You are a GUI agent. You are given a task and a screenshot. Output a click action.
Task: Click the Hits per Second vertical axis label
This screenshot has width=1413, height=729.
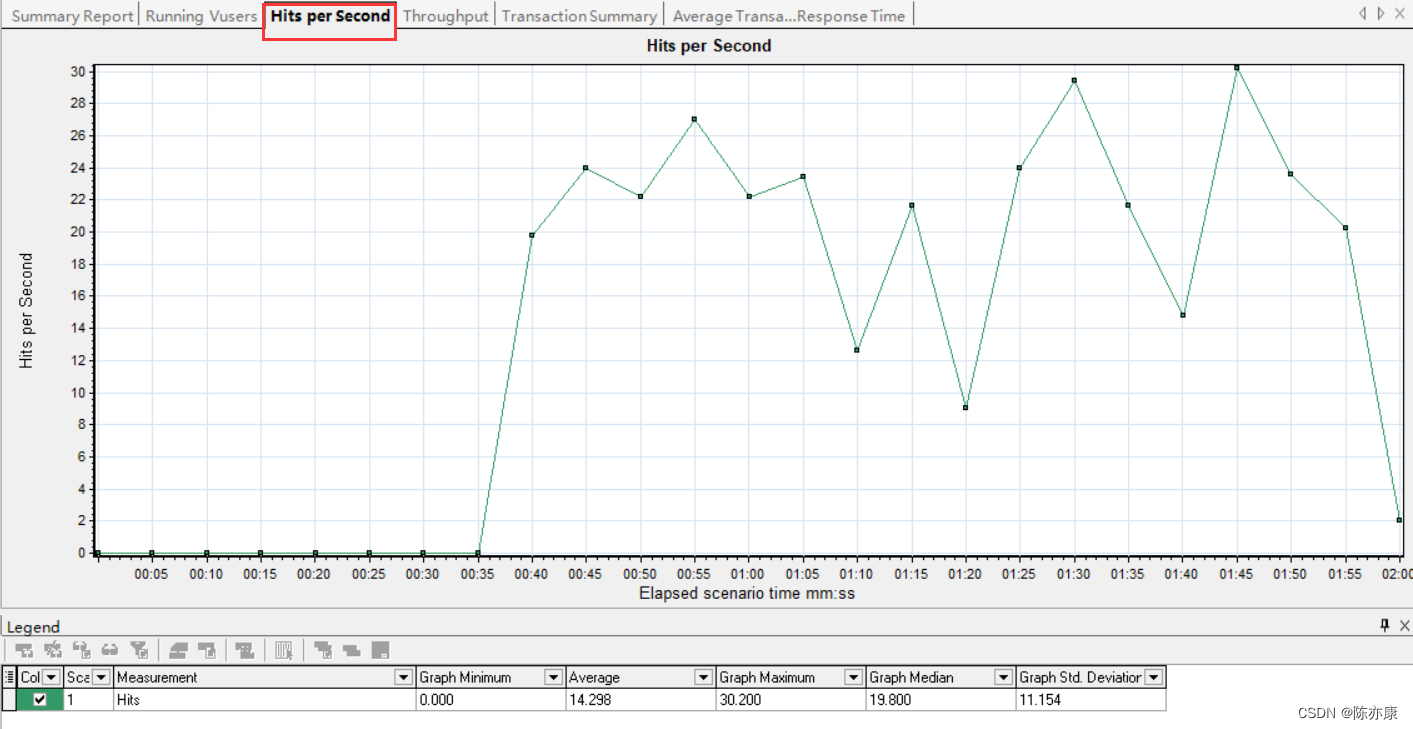coord(26,311)
